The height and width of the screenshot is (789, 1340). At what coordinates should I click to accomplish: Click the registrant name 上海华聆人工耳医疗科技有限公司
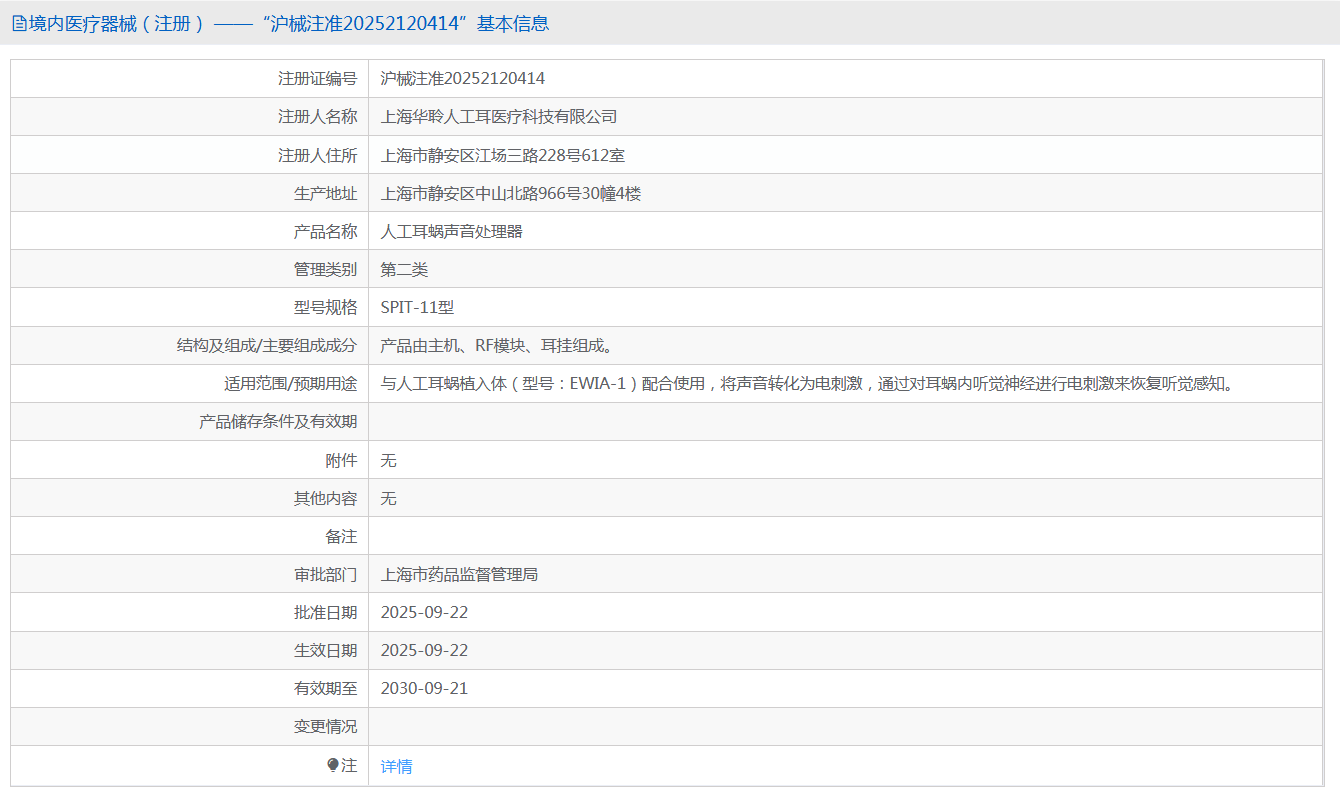(x=499, y=117)
